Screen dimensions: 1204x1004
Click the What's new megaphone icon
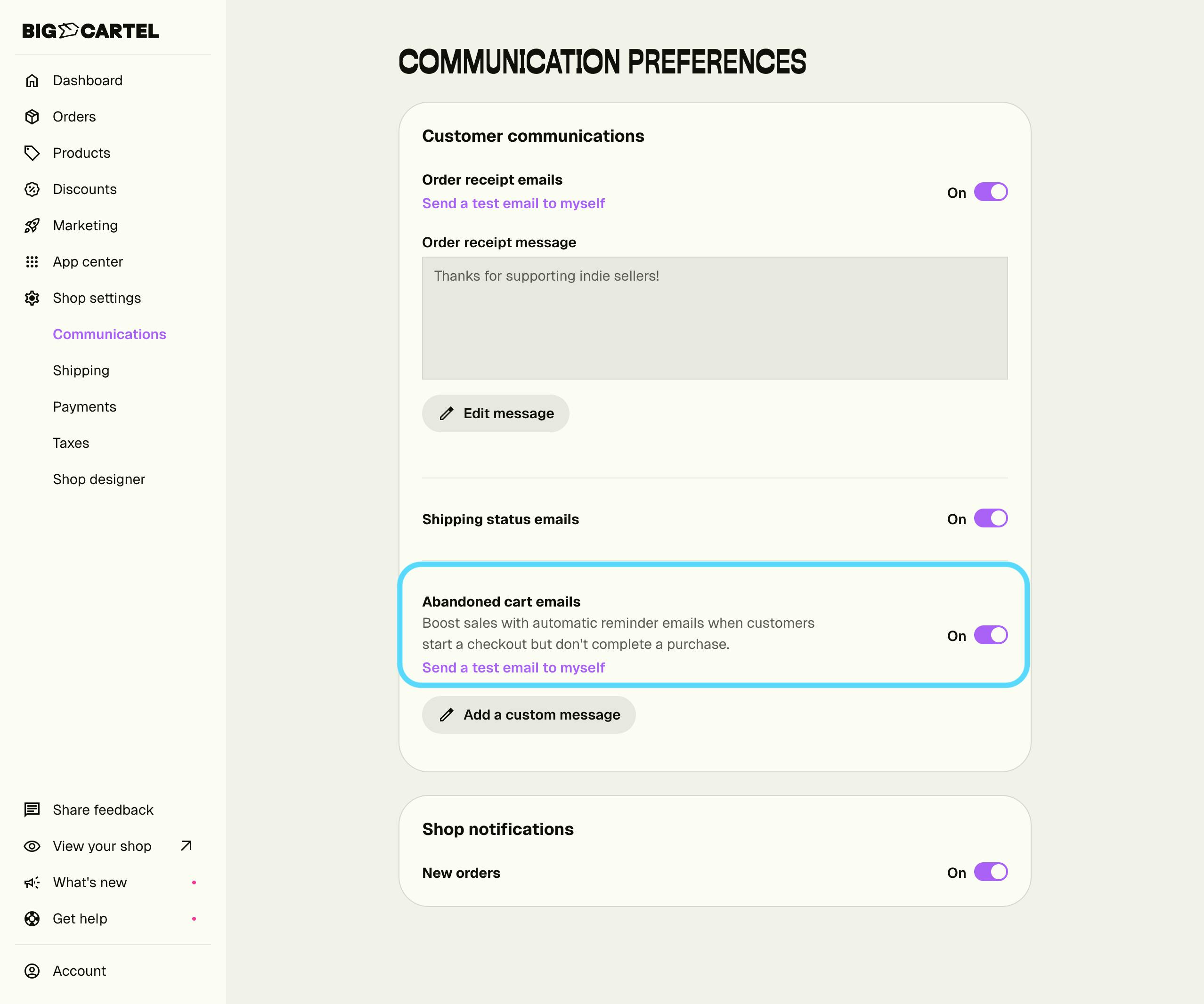[x=32, y=883]
